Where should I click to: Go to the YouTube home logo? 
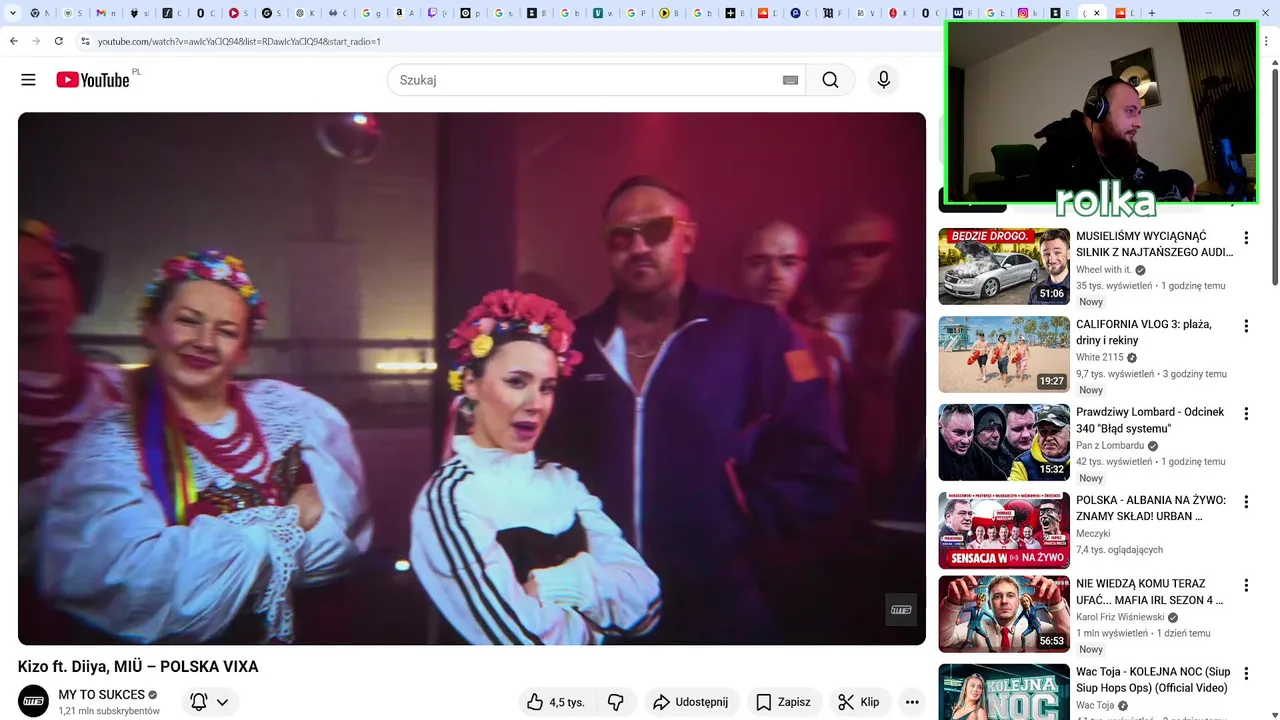coord(93,80)
